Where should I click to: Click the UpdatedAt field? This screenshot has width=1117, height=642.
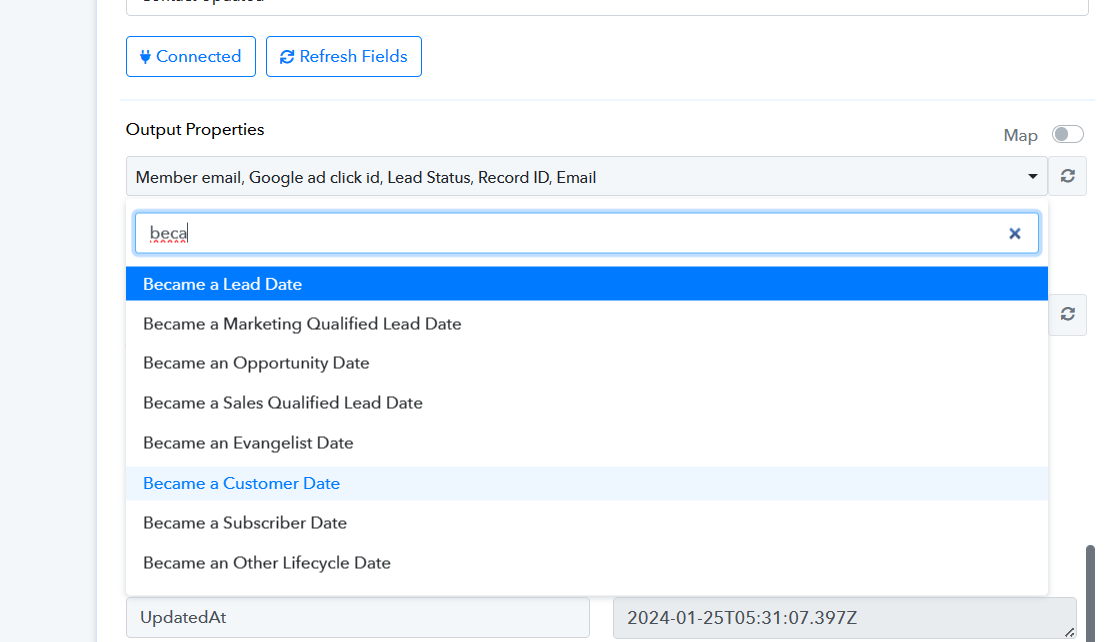358,618
